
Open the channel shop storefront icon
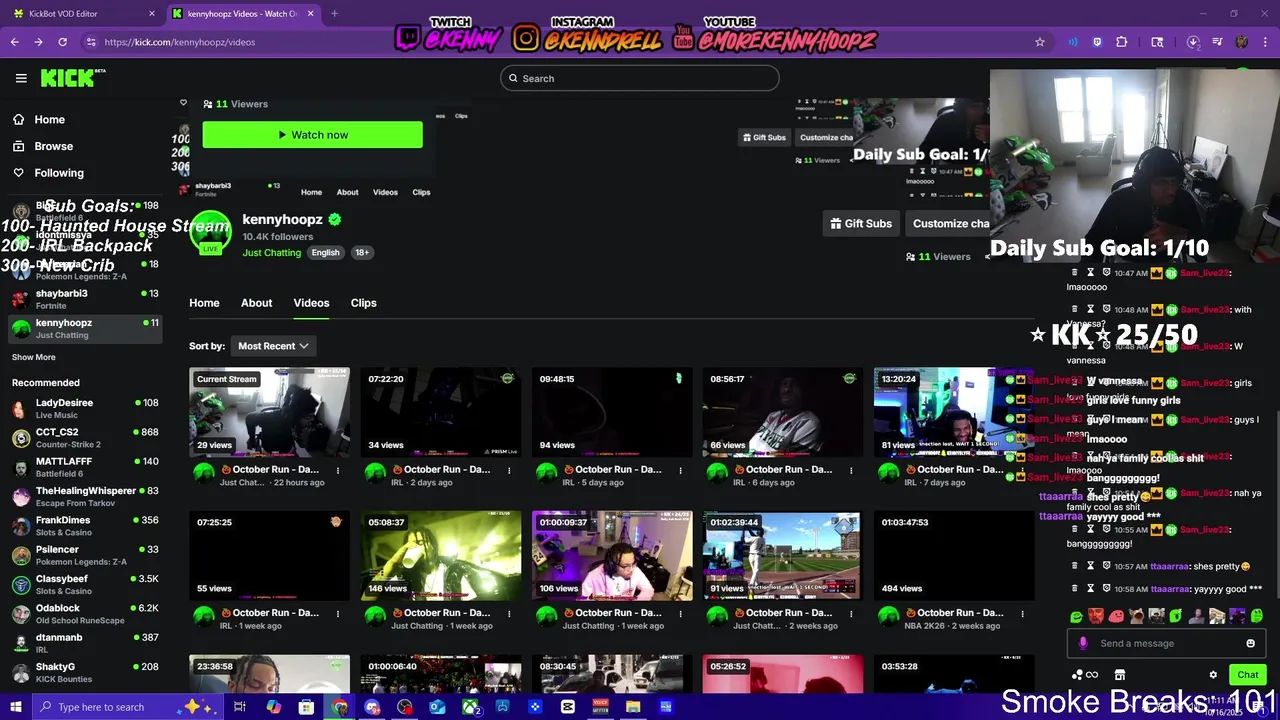[x=1120, y=675]
